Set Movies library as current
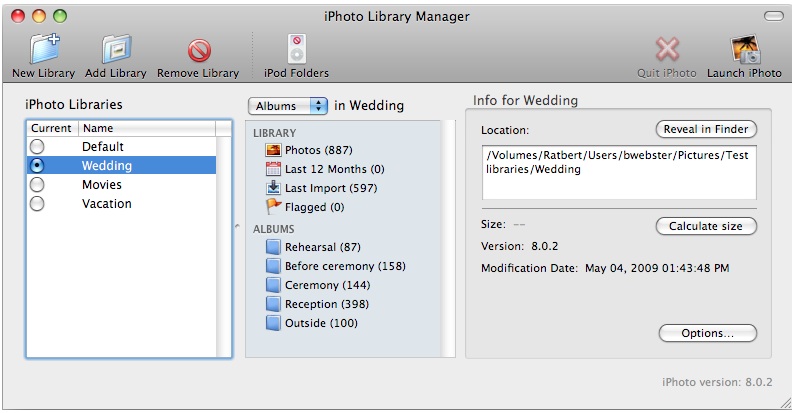 [37, 185]
